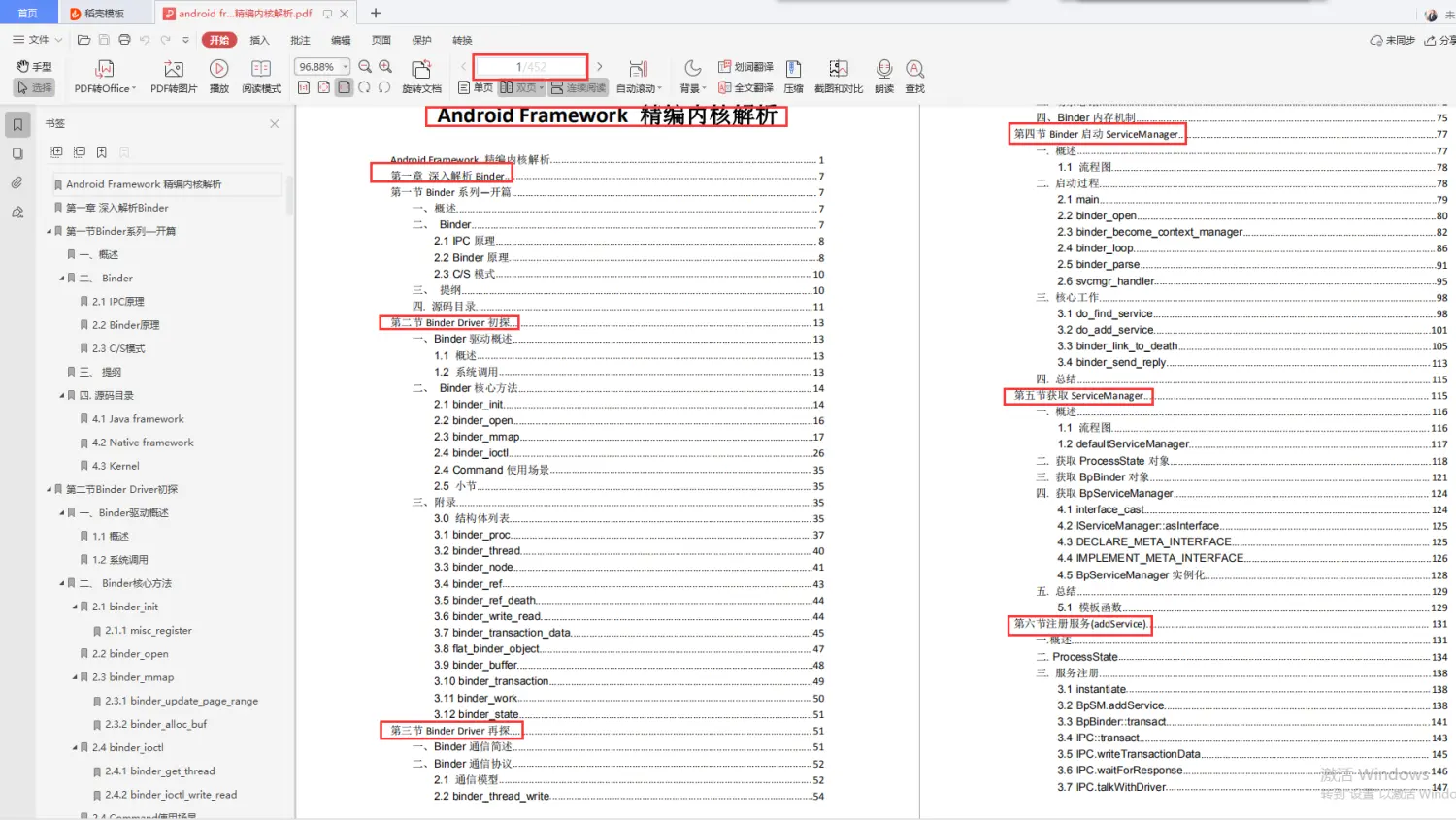Open the PDF转Office converter

pyautogui.click(x=105, y=77)
